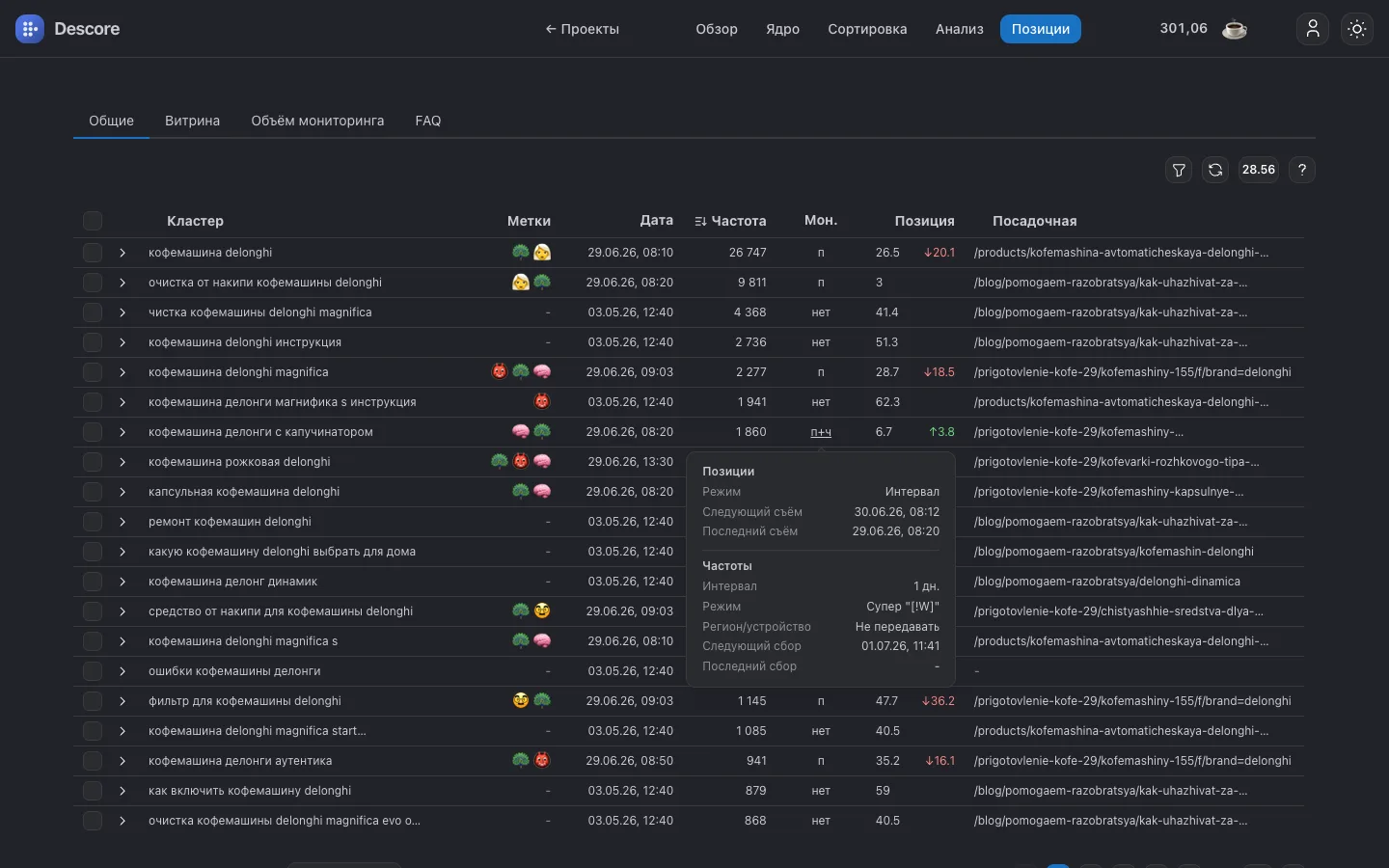
Task: Expand the кофемашина delonghi cluster
Action: click(x=123, y=253)
